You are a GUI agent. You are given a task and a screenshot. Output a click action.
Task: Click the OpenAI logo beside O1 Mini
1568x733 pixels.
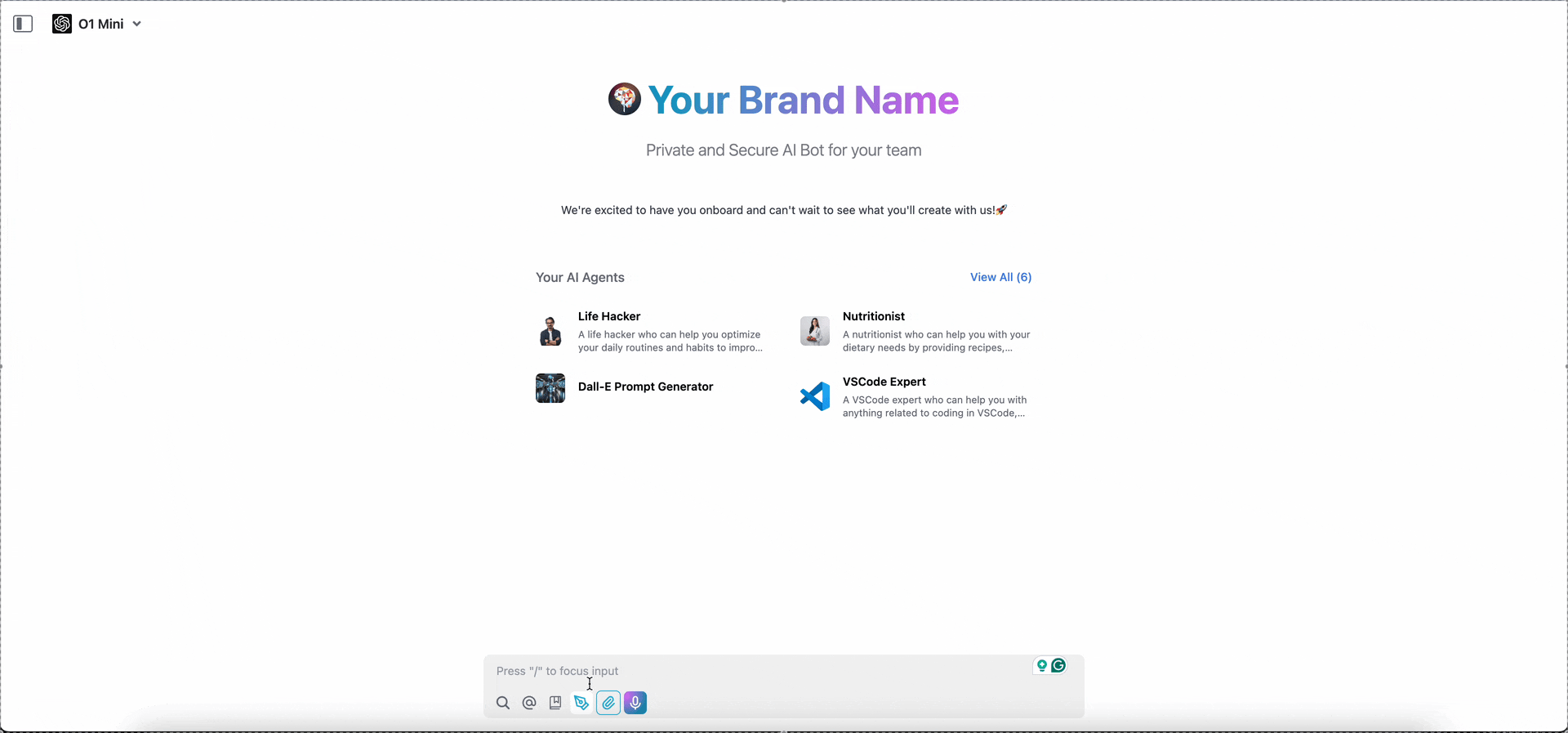[x=62, y=25]
